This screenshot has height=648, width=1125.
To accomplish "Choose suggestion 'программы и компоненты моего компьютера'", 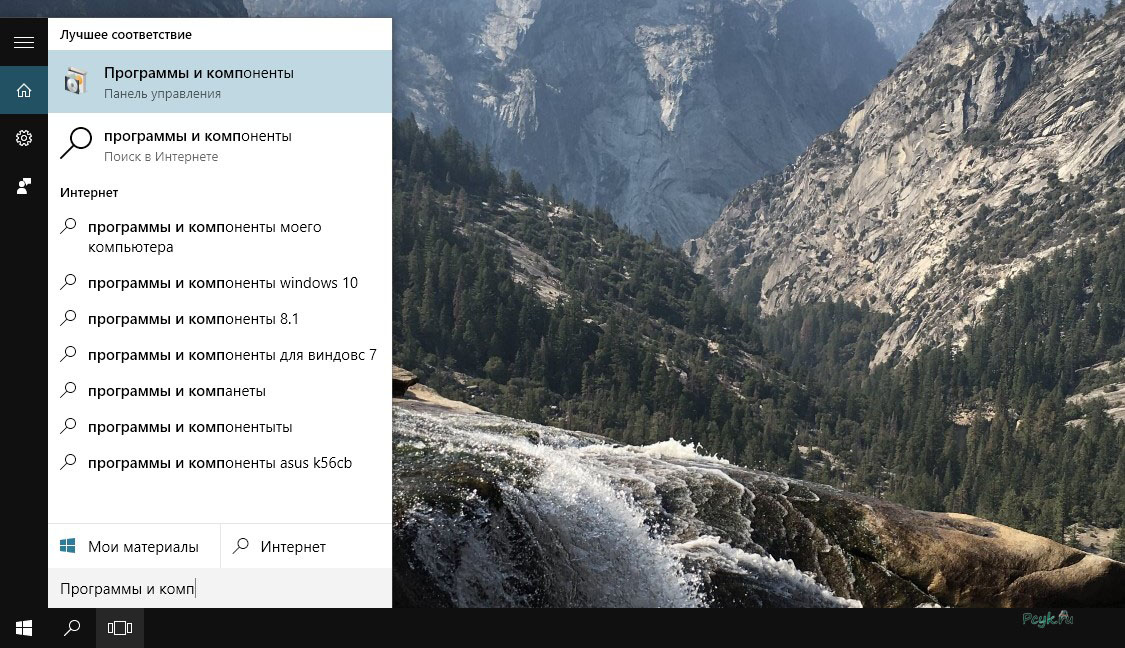I will click(220, 237).
